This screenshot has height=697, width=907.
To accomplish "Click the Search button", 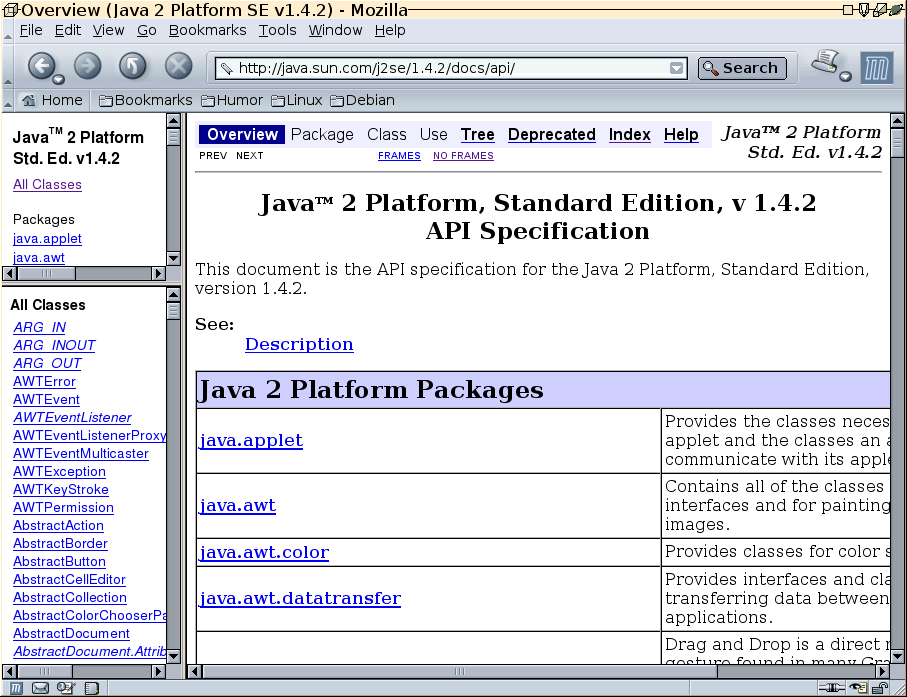I will 742,68.
